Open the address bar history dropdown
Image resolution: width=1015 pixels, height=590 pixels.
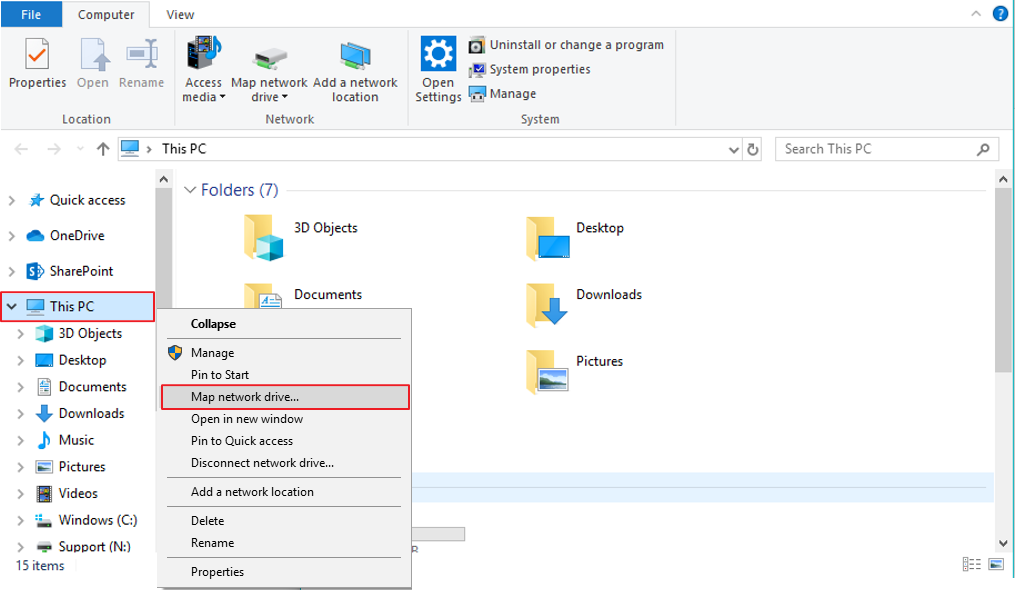point(735,150)
